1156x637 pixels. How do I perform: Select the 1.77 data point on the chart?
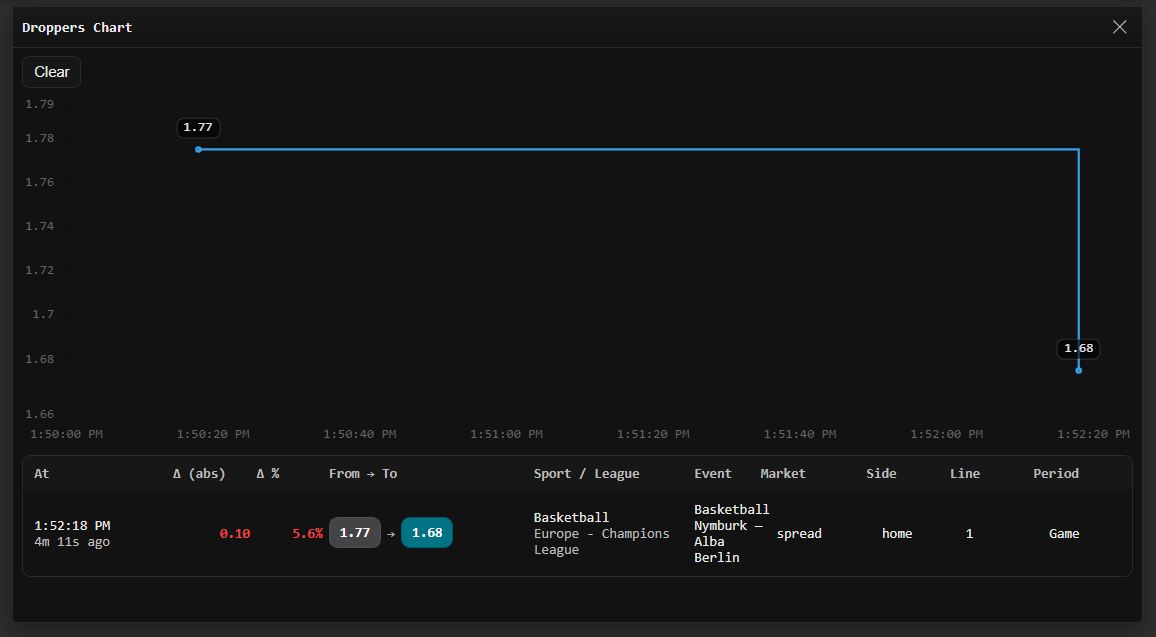(198, 149)
